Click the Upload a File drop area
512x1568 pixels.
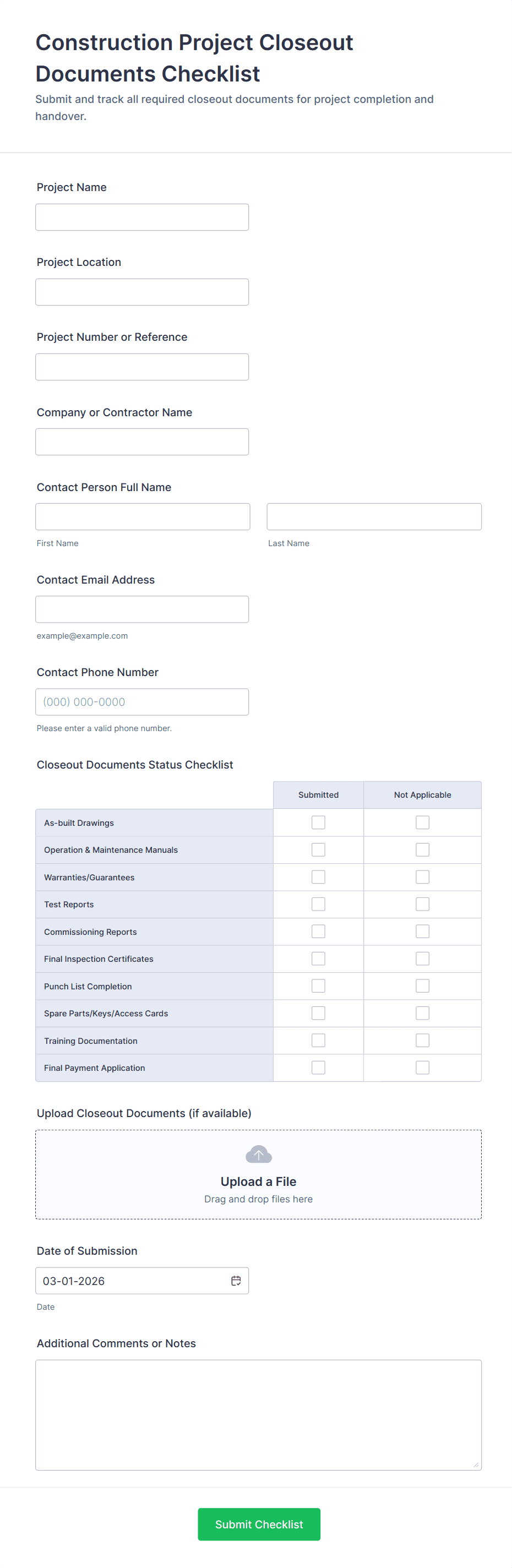(258, 1175)
